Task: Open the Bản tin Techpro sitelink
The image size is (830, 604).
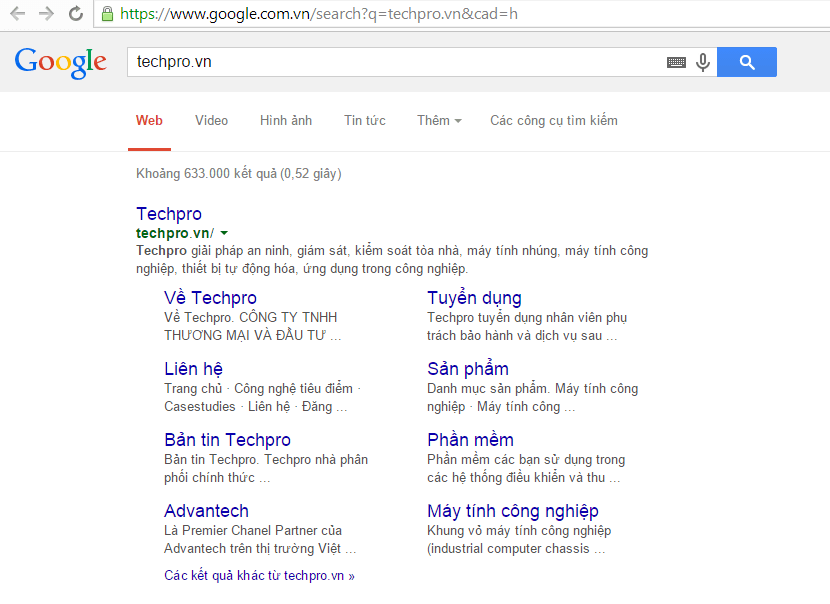Action: 227,440
